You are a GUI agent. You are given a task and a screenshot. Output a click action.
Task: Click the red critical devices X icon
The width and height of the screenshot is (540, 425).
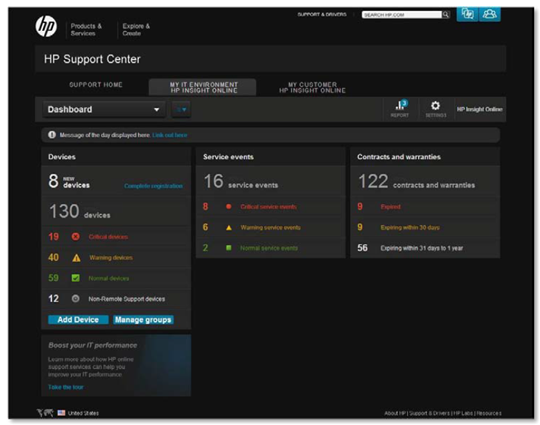[x=76, y=237]
